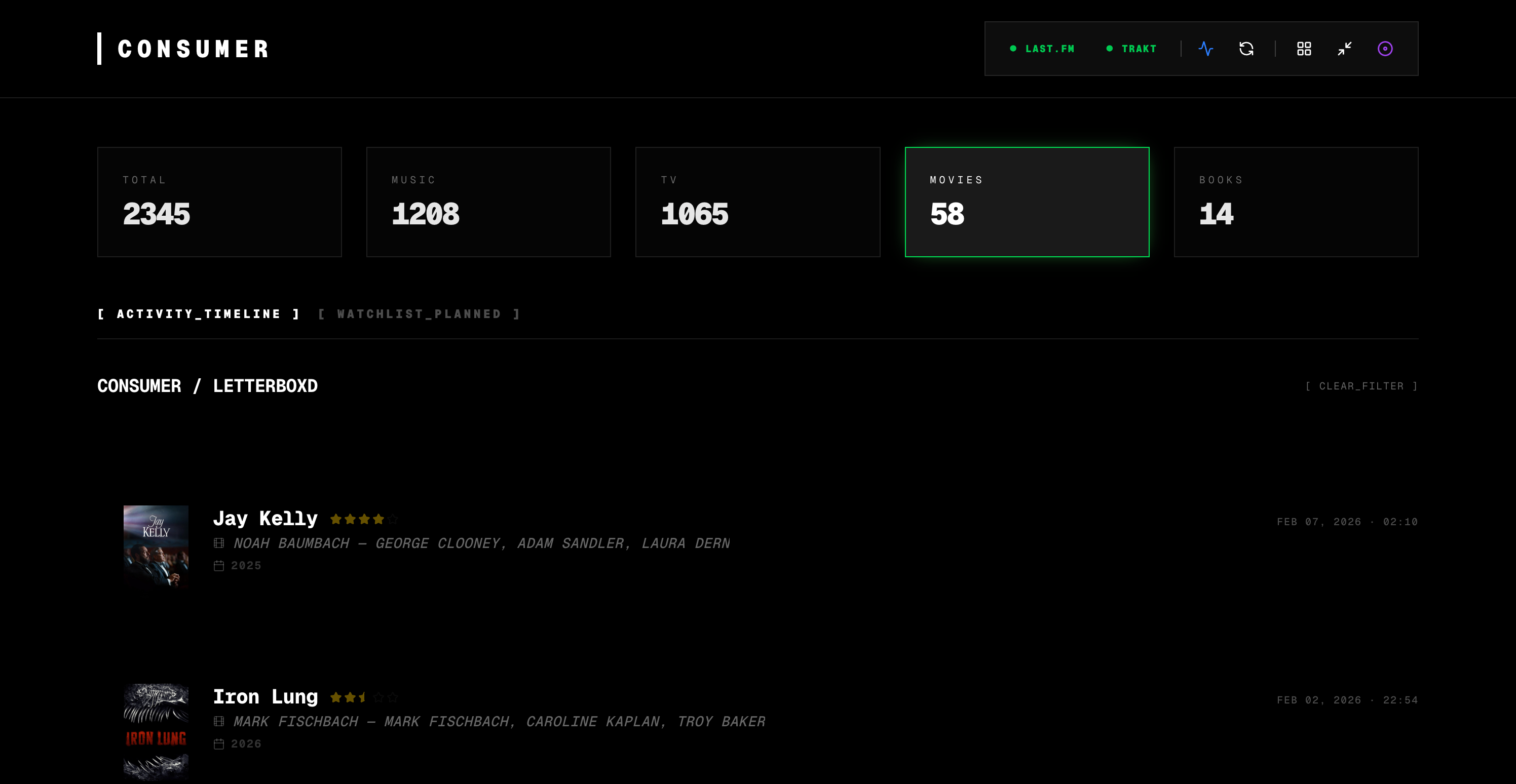Click the film icon beside Iron Lung's credits
Image resolution: width=1516 pixels, height=784 pixels.
click(x=219, y=721)
